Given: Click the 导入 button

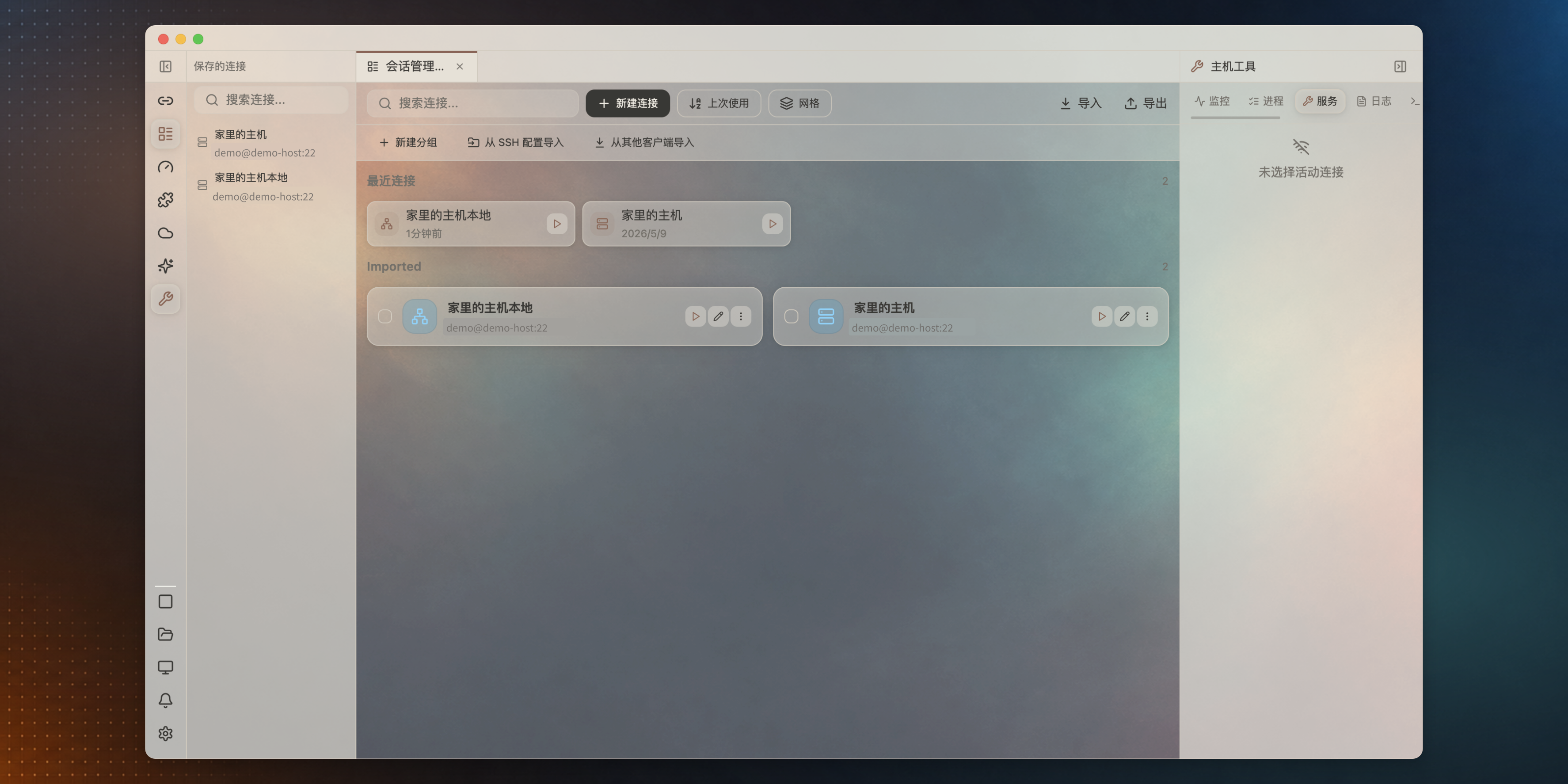Looking at the screenshot, I should tap(1081, 103).
